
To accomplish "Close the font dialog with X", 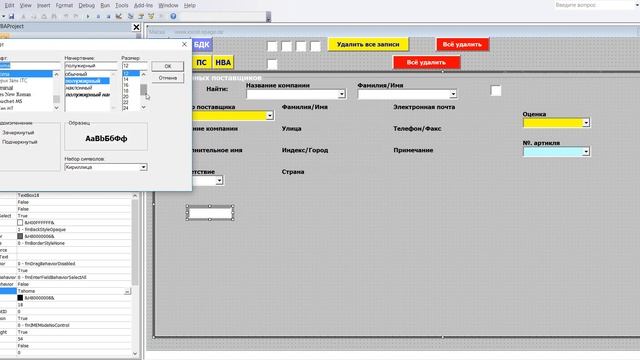I will tap(184, 44).
